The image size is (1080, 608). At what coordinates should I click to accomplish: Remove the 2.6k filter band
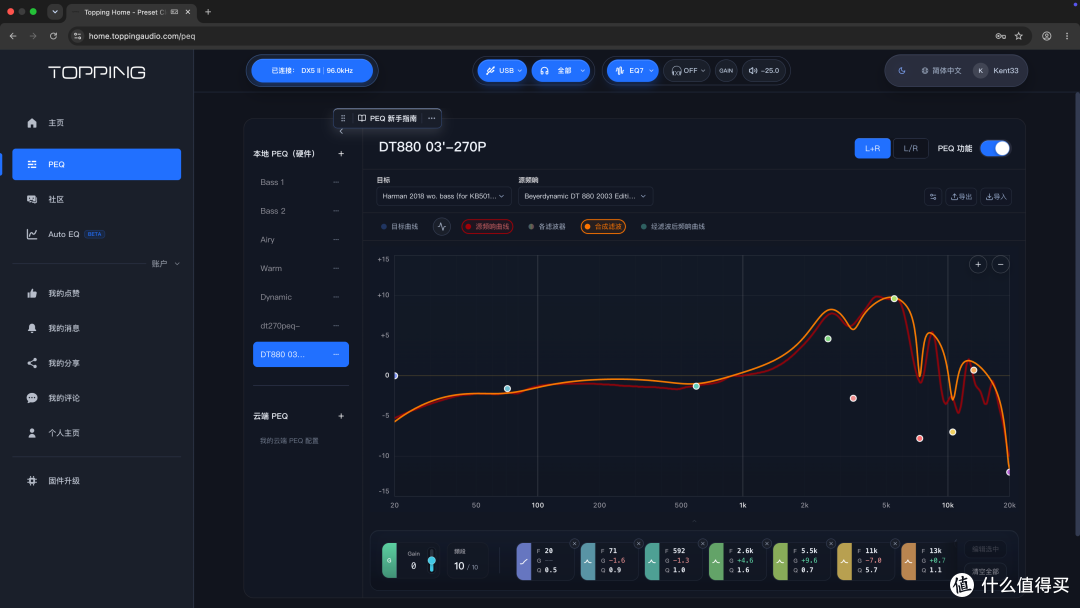click(767, 543)
